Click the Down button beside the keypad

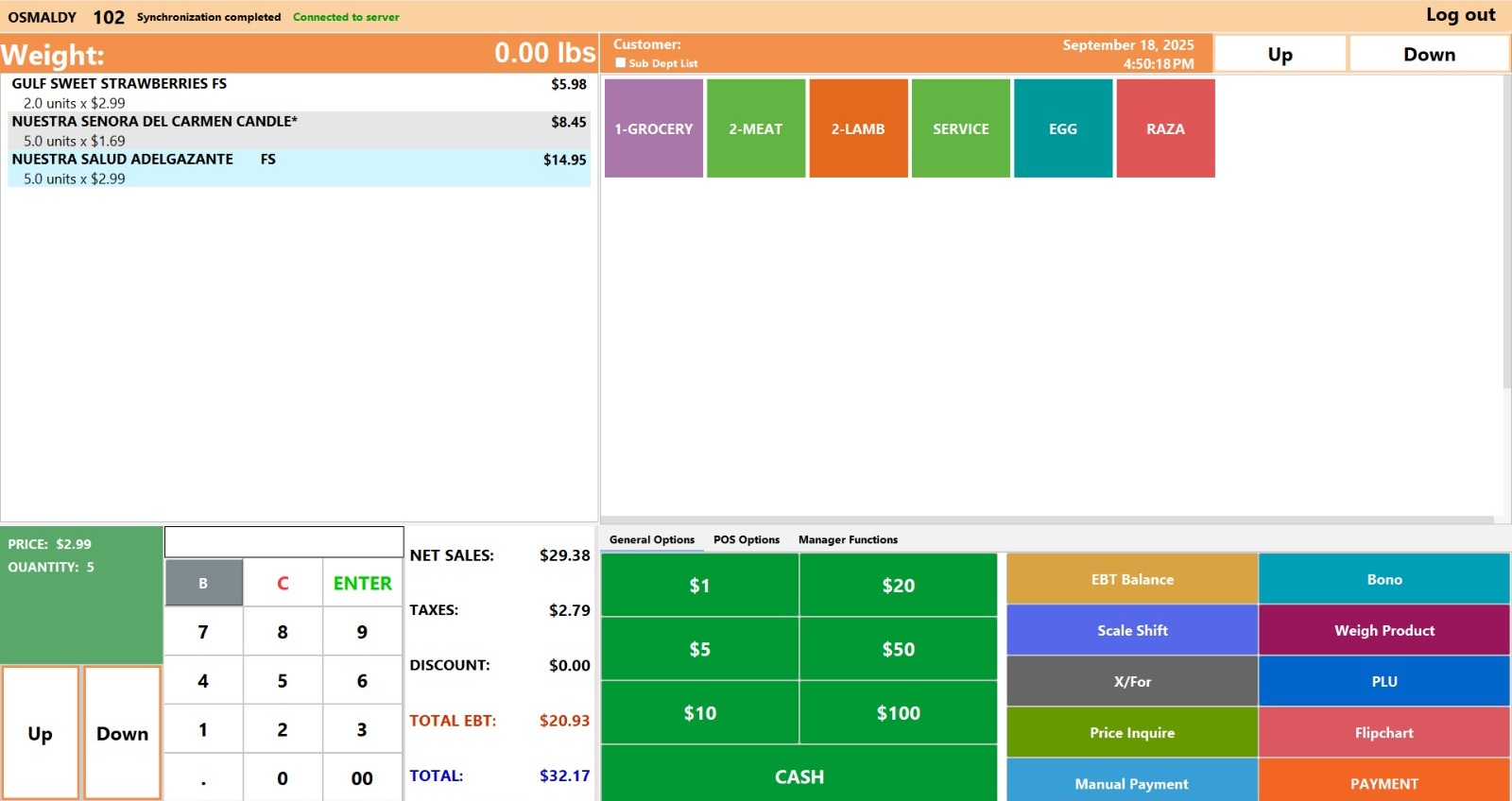[x=123, y=733]
